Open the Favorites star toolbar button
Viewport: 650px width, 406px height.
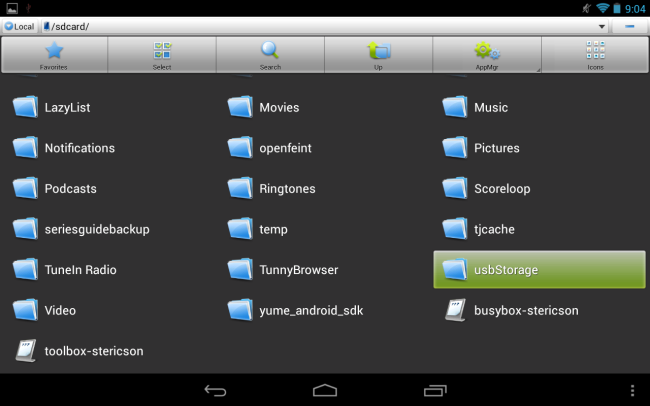[54, 55]
